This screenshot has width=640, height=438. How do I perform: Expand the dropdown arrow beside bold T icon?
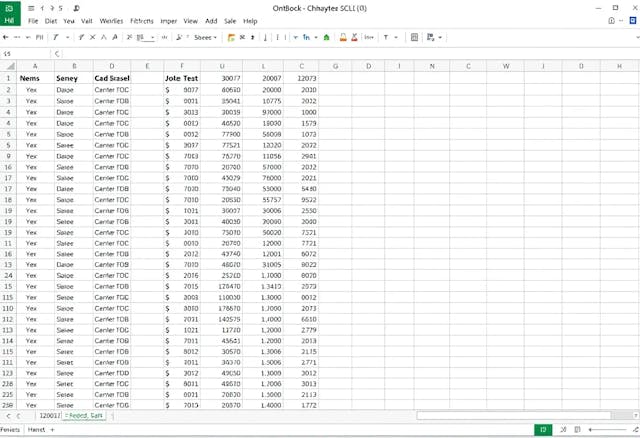396,37
